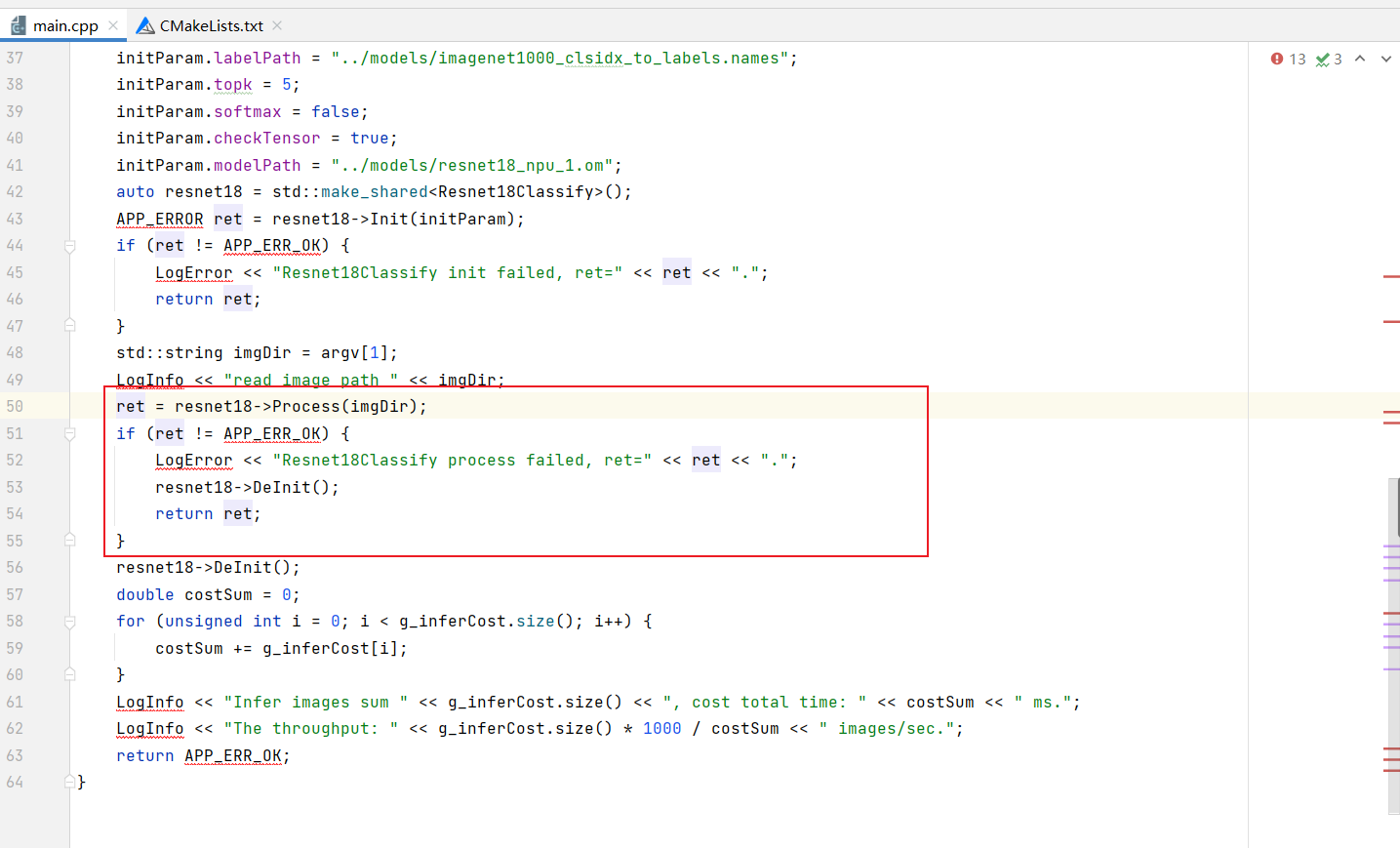
Task: Collapse the fold end marker at line 55
Action: pos(70,540)
